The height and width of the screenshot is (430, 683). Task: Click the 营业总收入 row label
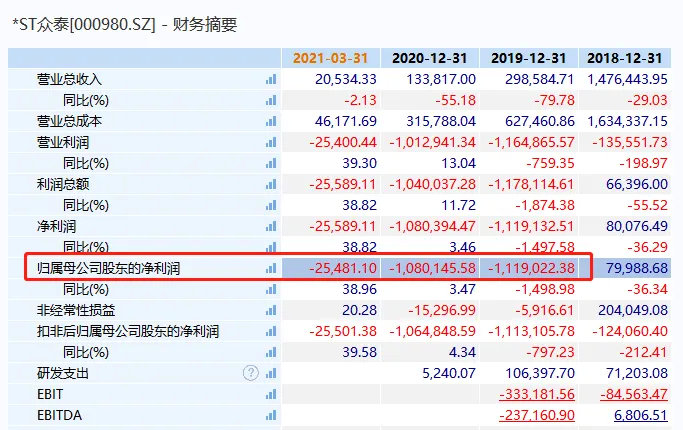click(x=69, y=79)
